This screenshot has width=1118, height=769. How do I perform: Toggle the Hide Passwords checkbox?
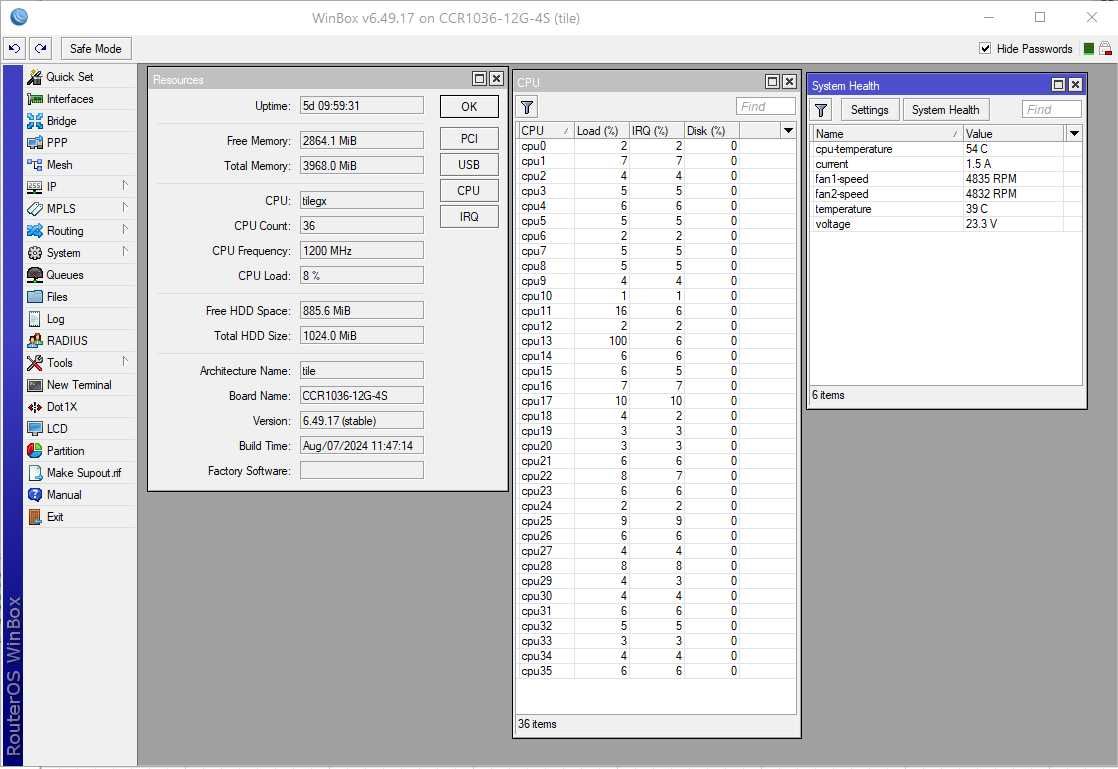985,48
